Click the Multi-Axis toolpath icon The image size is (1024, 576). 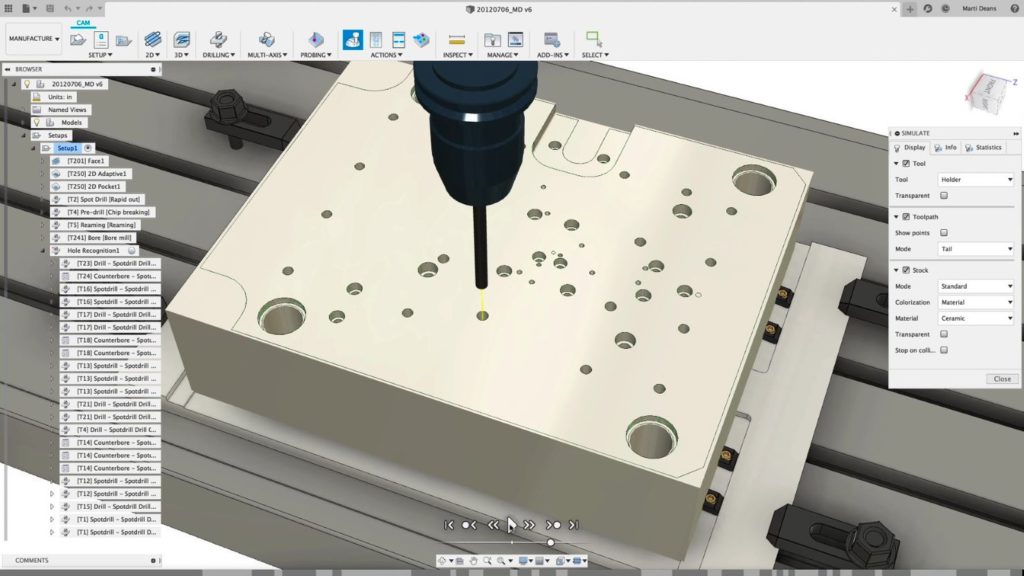tap(267, 39)
